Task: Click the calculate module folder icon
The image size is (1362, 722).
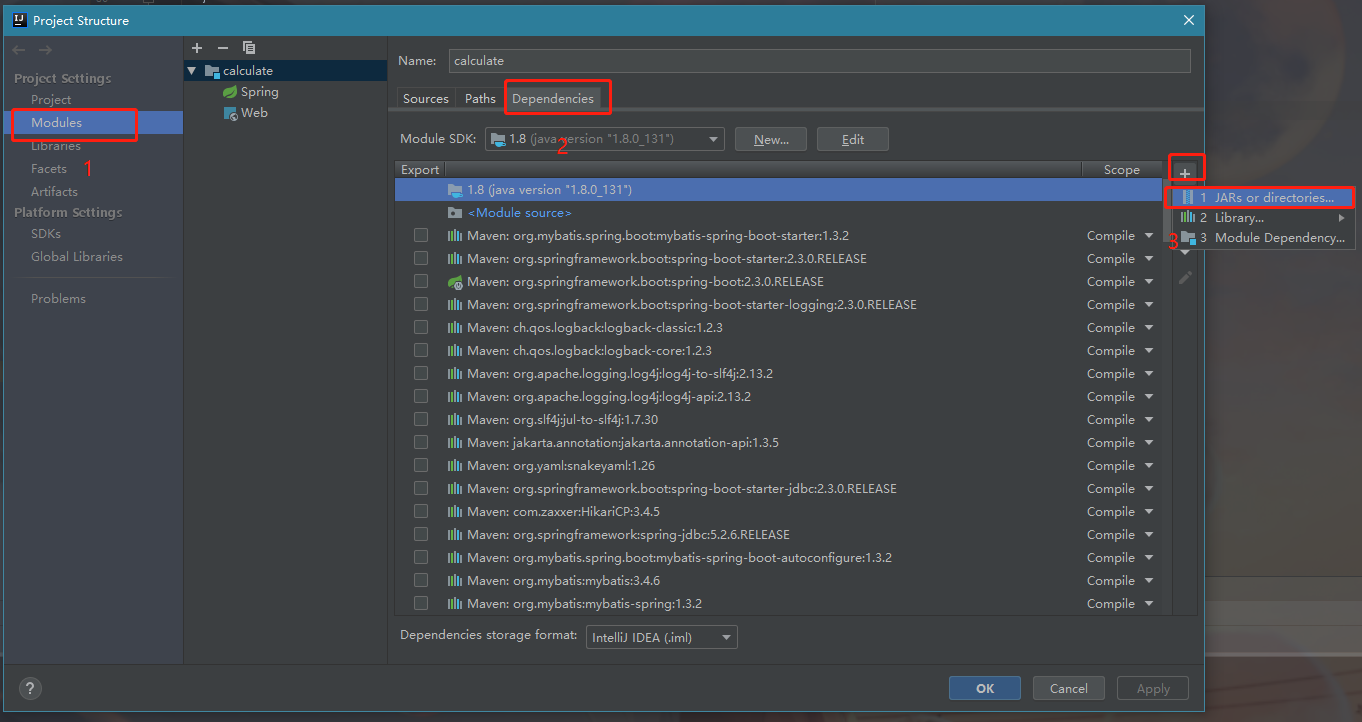Action: 212,71
